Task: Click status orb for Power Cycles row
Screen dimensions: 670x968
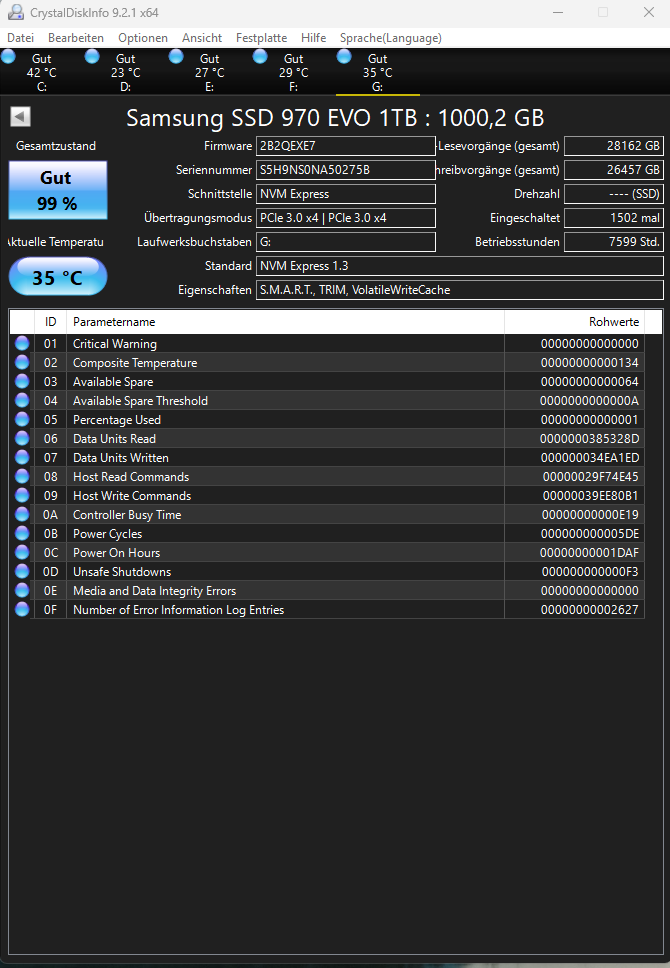Action: tap(22, 533)
